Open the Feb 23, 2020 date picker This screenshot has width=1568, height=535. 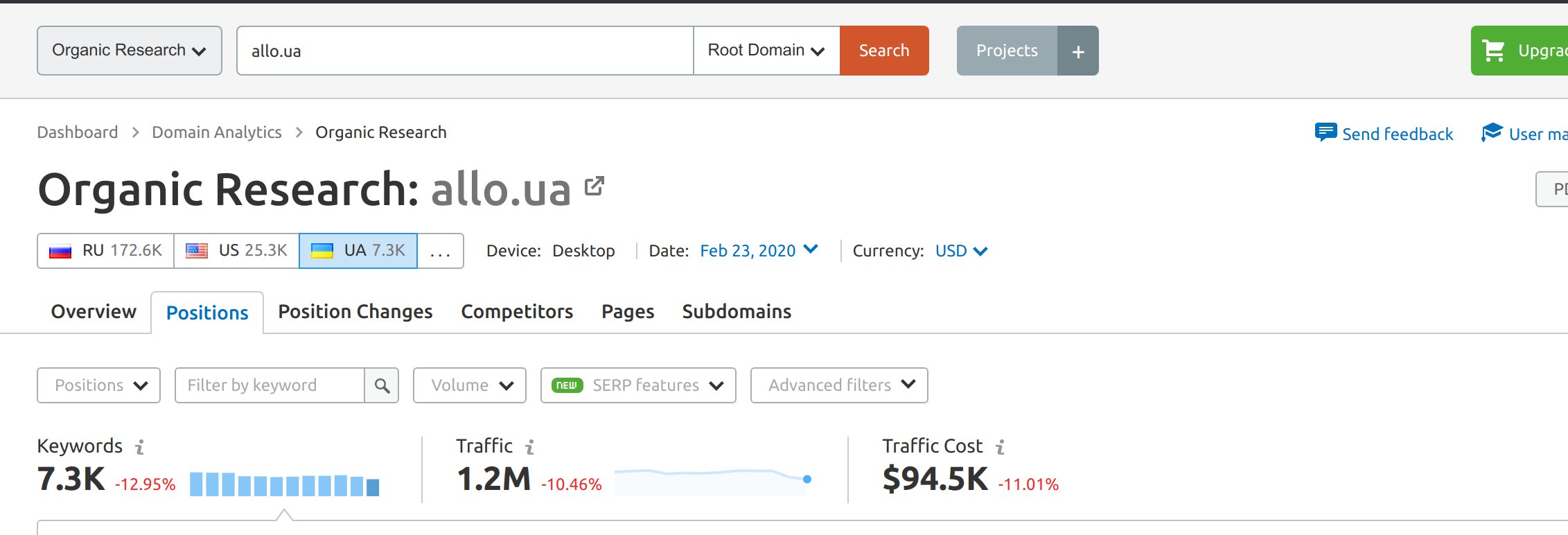click(x=759, y=250)
